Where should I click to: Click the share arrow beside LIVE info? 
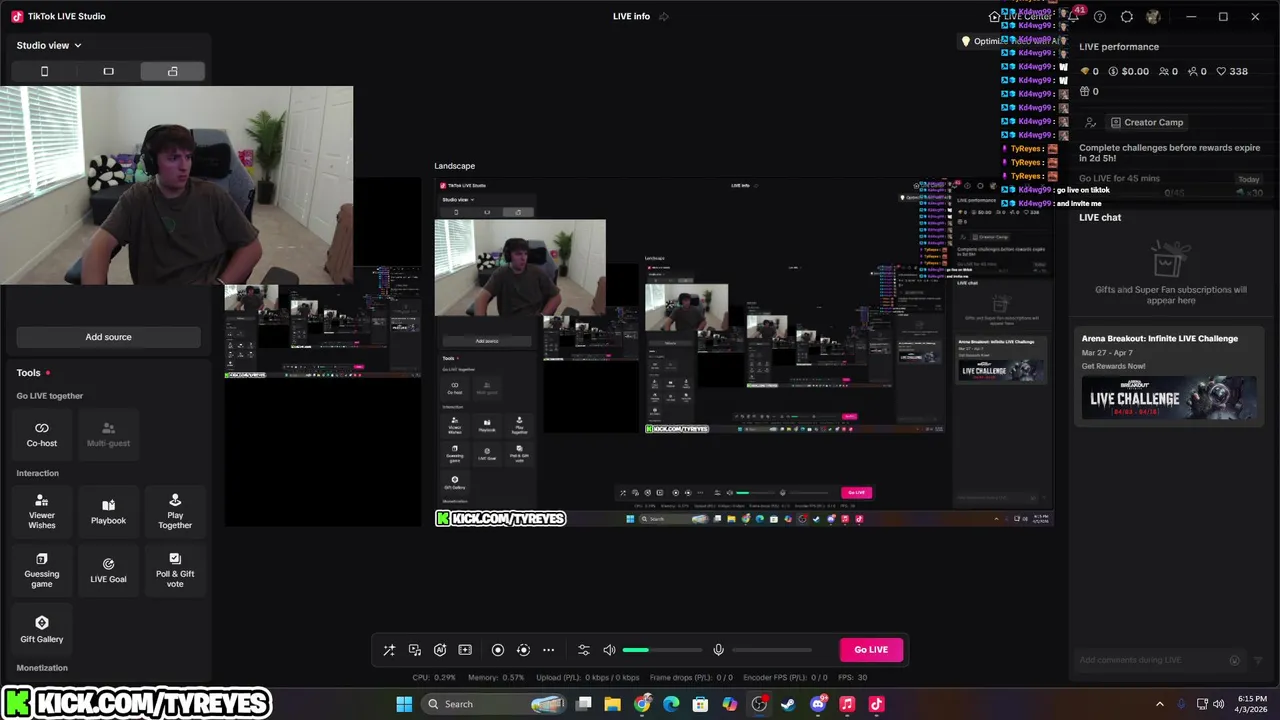[x=664, y=16]
